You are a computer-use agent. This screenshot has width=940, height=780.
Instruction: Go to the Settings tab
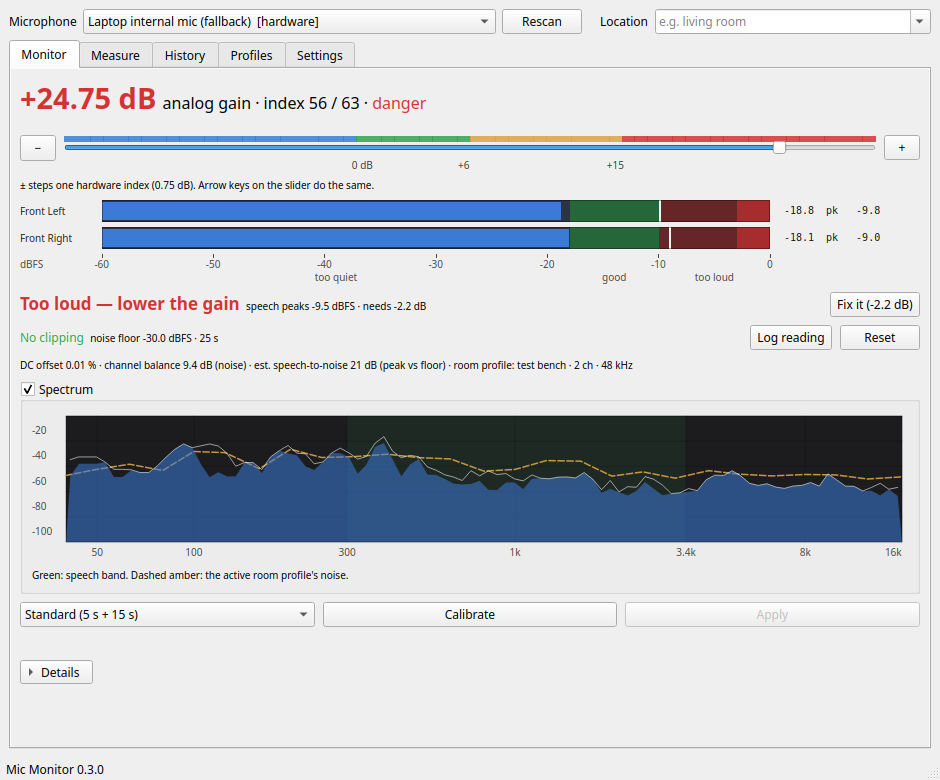[x=320, y=55]
